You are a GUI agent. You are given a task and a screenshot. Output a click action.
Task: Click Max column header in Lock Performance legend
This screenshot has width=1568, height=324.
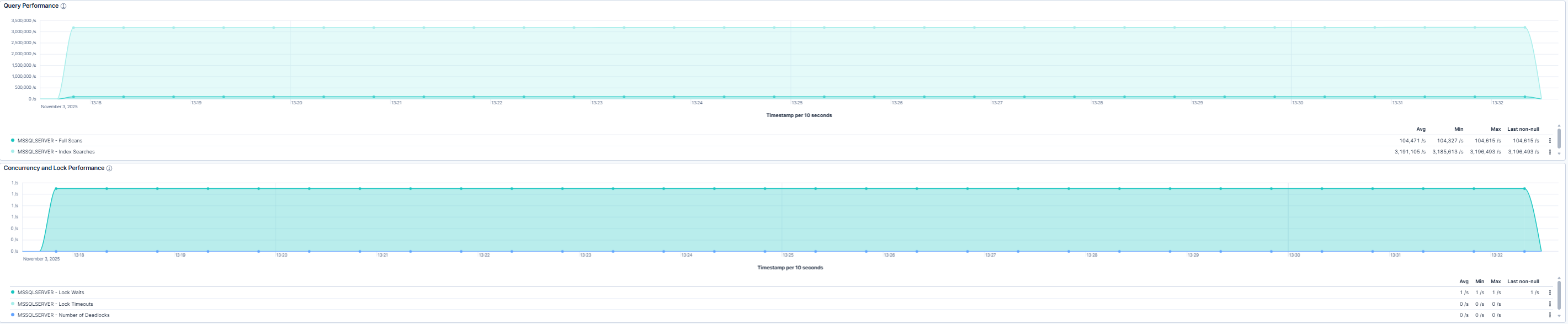coord(1496,281)
